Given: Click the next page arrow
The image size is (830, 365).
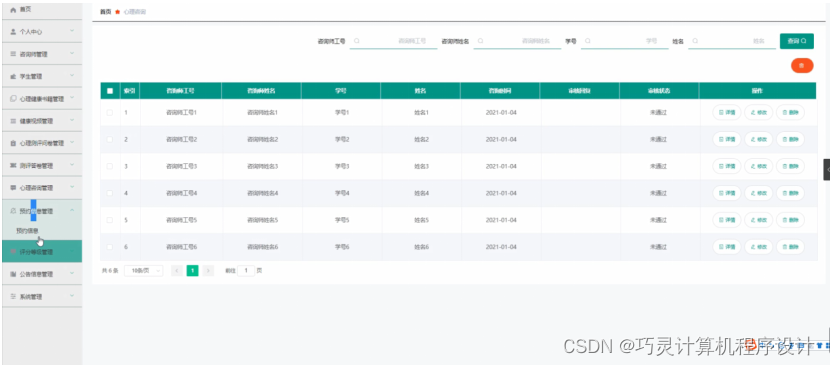Looking at the screenshot, I should pyautogui.click(x=209, y=271).
